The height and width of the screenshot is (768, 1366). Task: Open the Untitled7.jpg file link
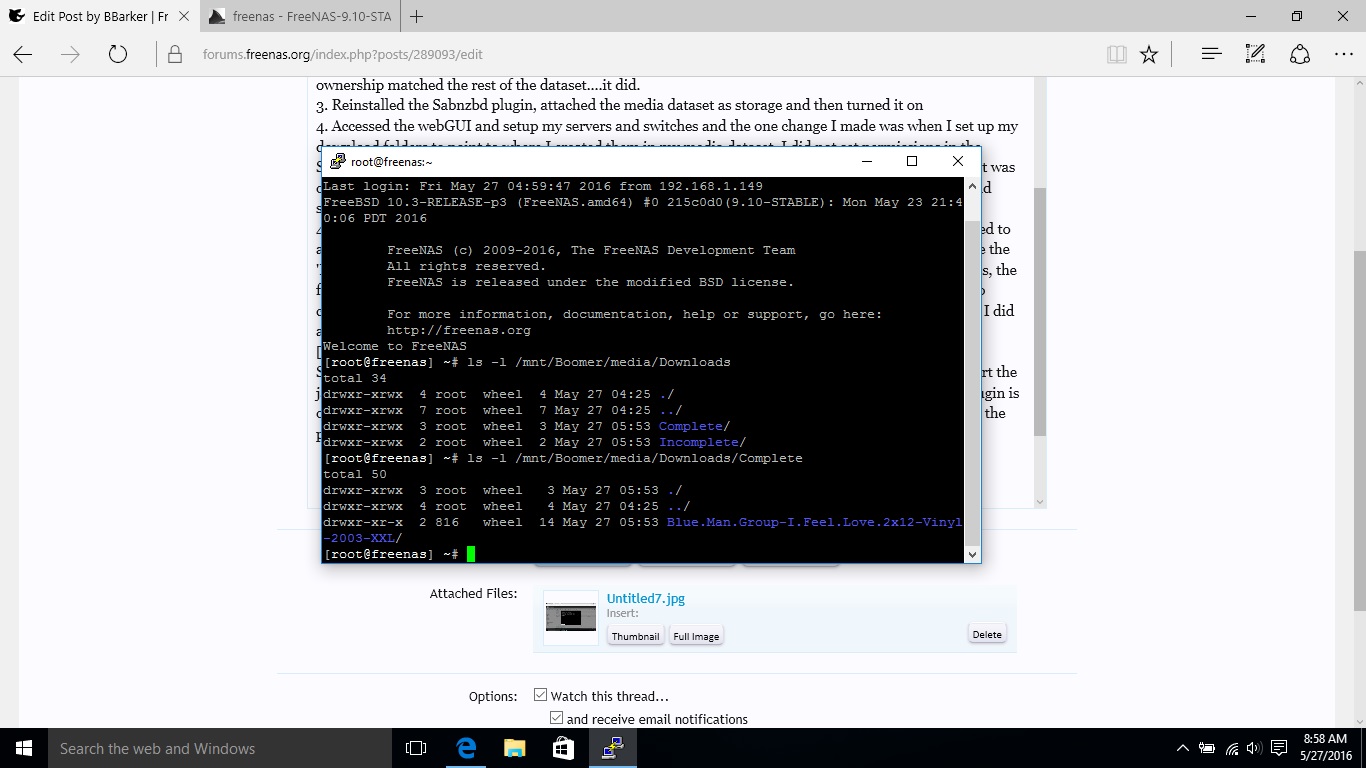coord(645,598)
